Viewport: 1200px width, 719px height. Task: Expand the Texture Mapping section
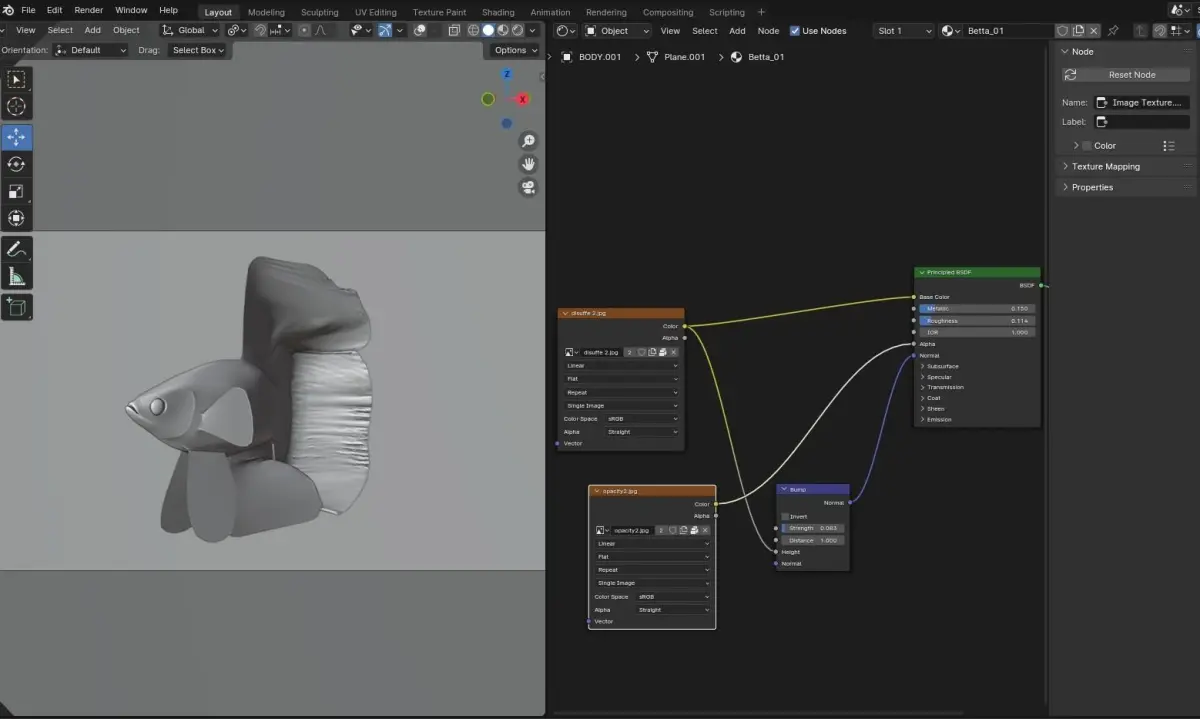tap(1105, 167)
